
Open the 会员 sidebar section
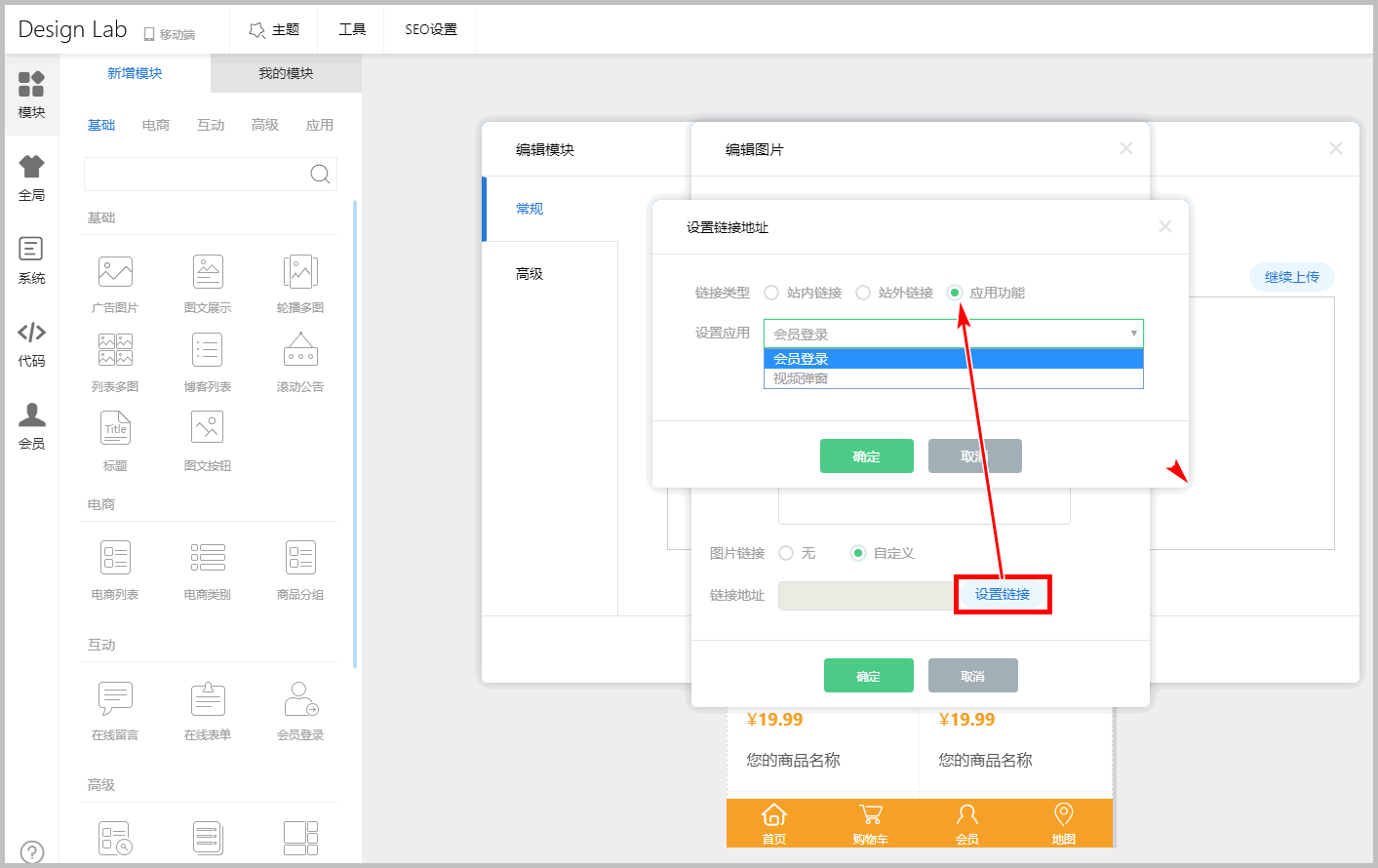click(31, 426)
